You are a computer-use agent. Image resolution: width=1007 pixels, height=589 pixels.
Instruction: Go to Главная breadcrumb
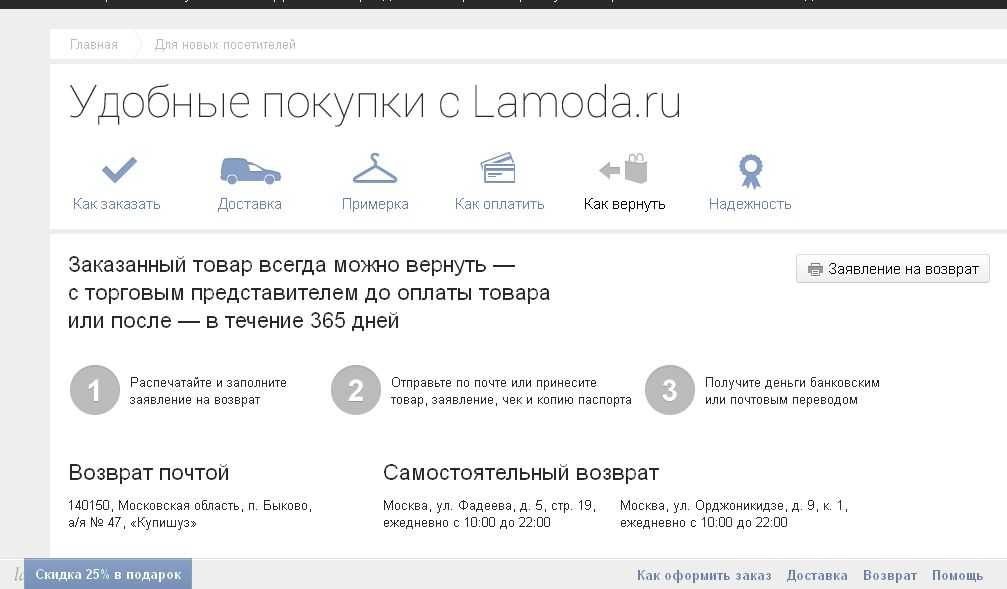94,44
